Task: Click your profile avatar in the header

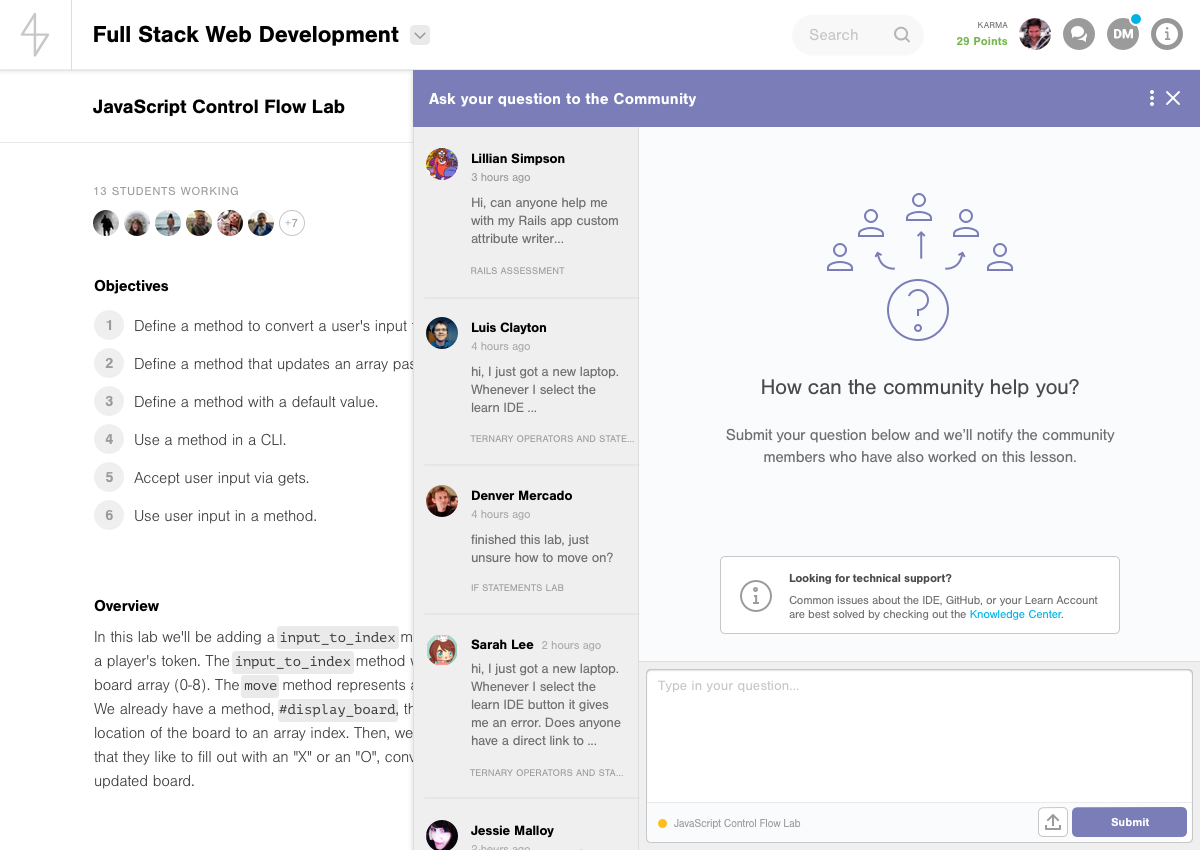Action: tap(1035, 33)
